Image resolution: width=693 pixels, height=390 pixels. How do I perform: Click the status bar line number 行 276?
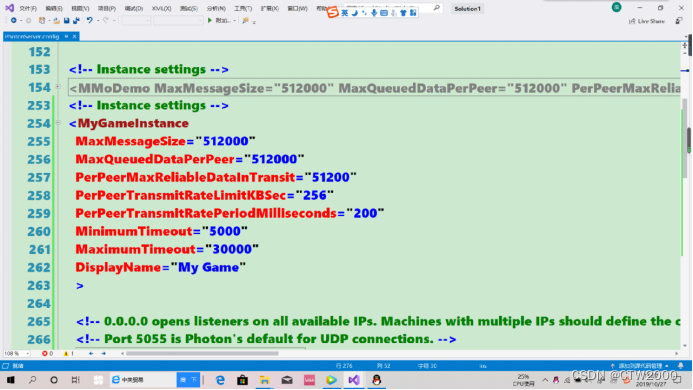pyautogui.click(x=344, y=366)
